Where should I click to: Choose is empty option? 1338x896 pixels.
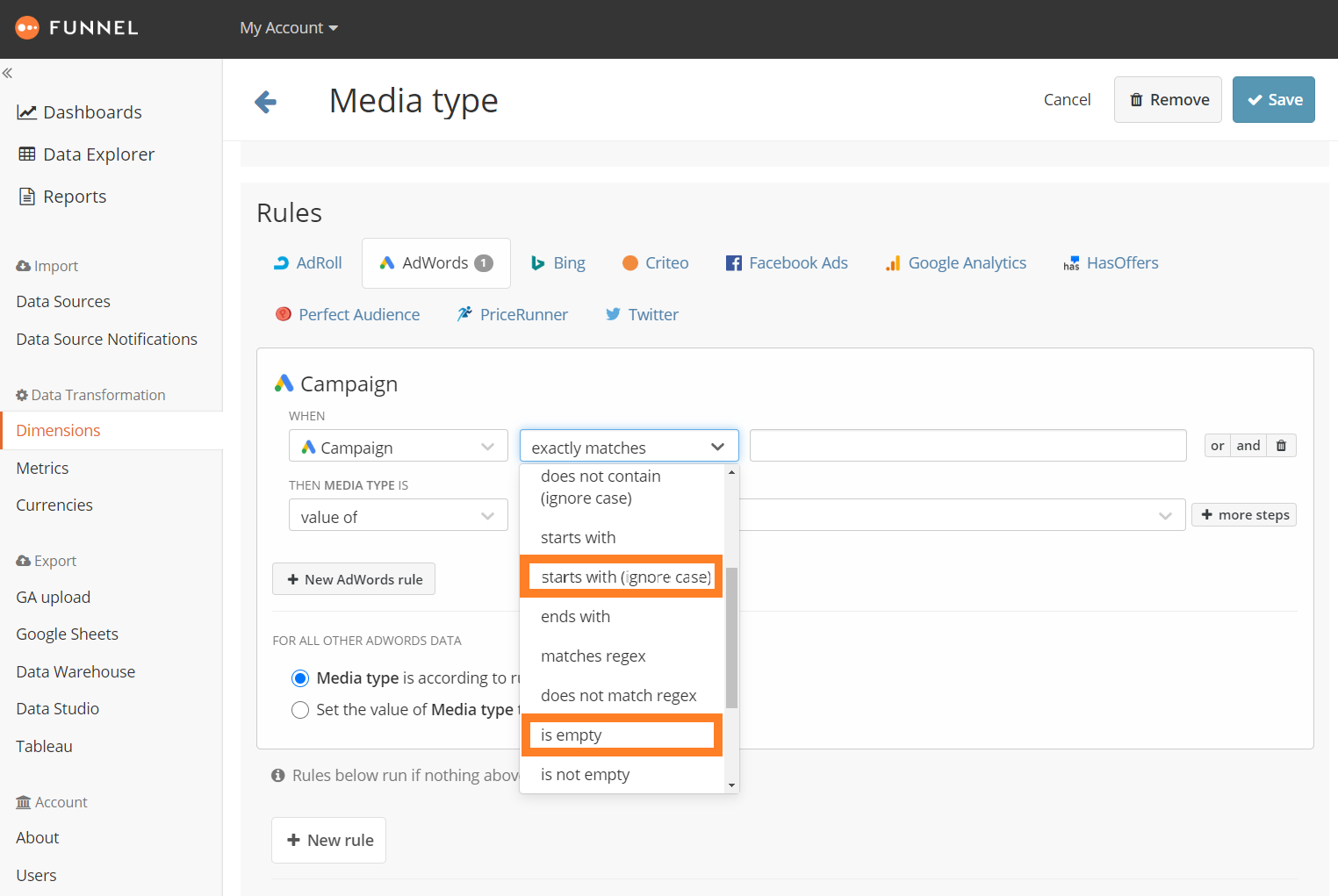click(622, 735)
